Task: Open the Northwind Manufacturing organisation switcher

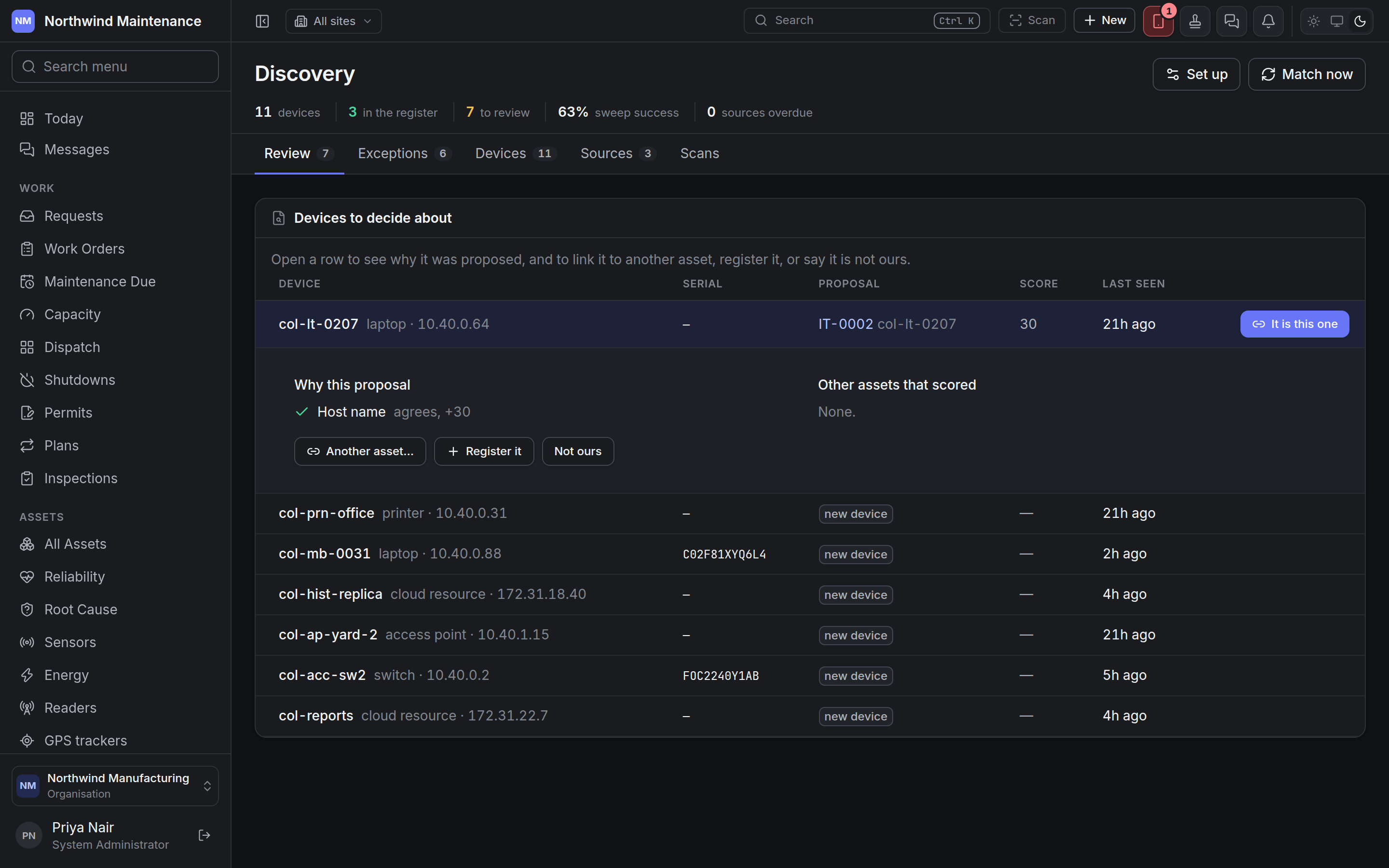Action: [115, 786]
